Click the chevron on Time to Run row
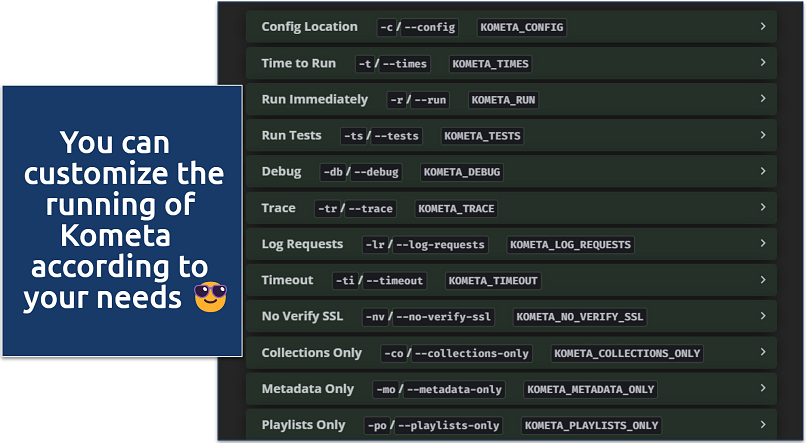The image size is (806, 443). [x=763, y=63]
